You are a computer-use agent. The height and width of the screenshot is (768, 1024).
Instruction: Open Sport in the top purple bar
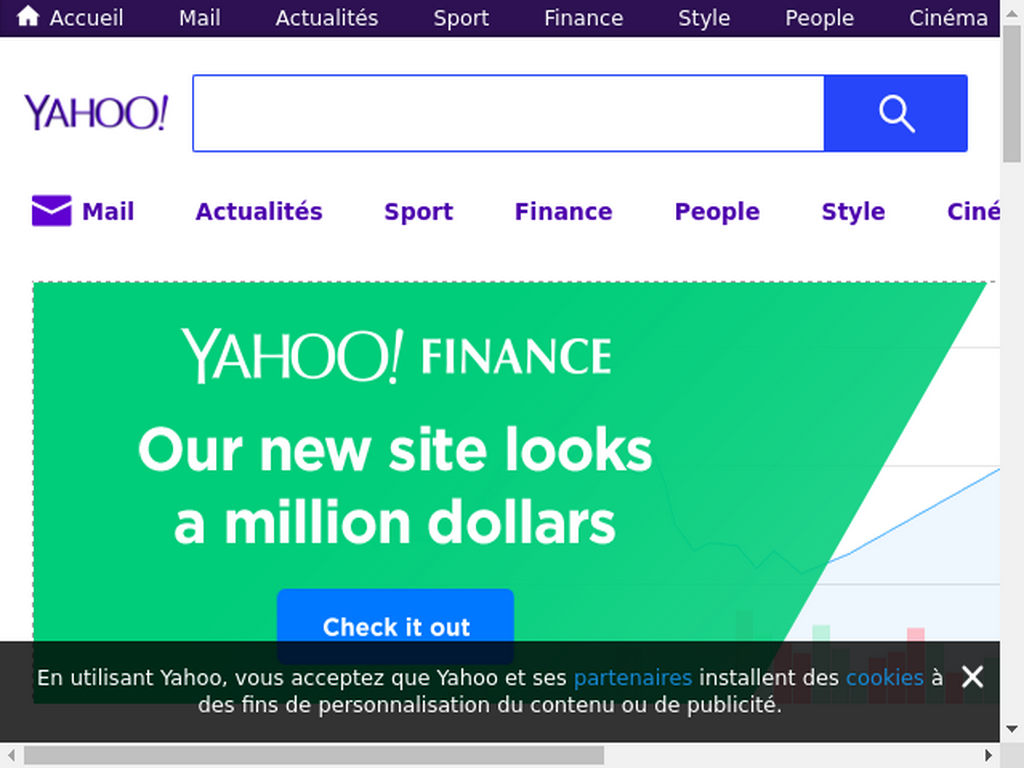coord(461,18)
